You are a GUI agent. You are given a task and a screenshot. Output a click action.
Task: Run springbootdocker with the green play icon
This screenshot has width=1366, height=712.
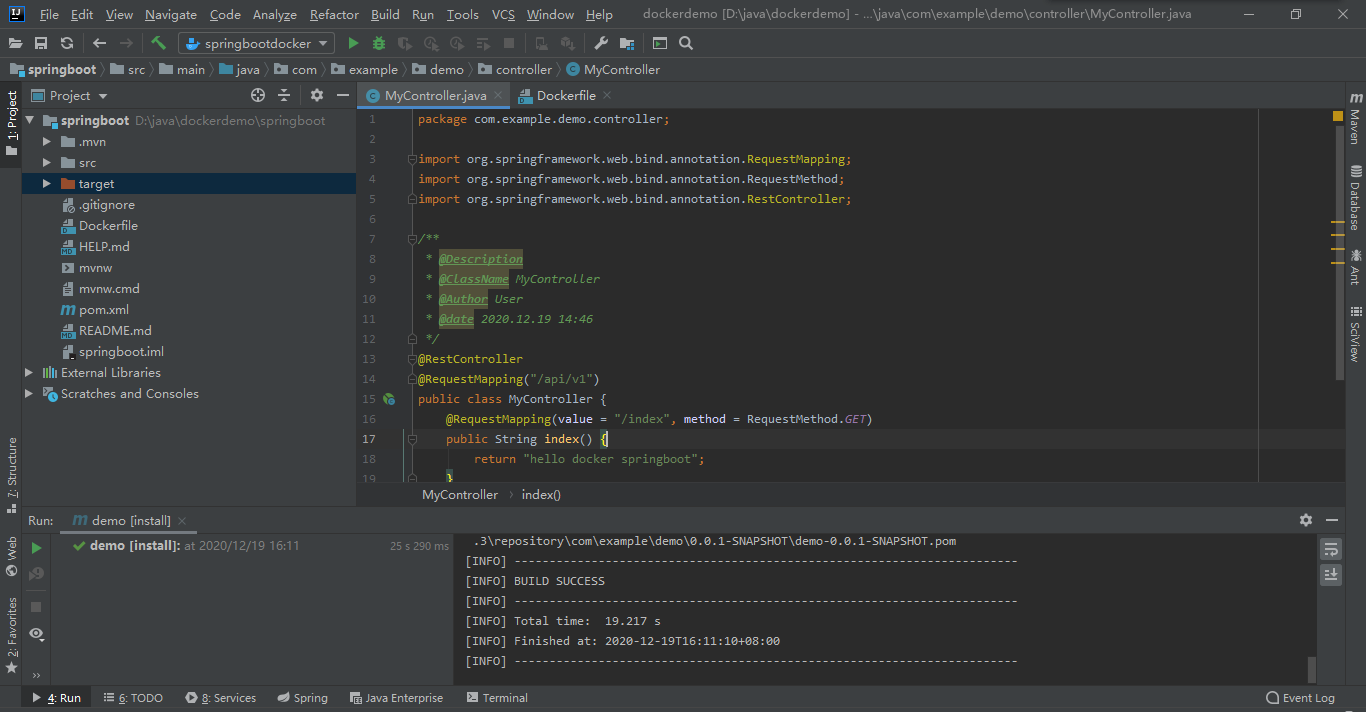pyautogui.click(x=353, y=43)
